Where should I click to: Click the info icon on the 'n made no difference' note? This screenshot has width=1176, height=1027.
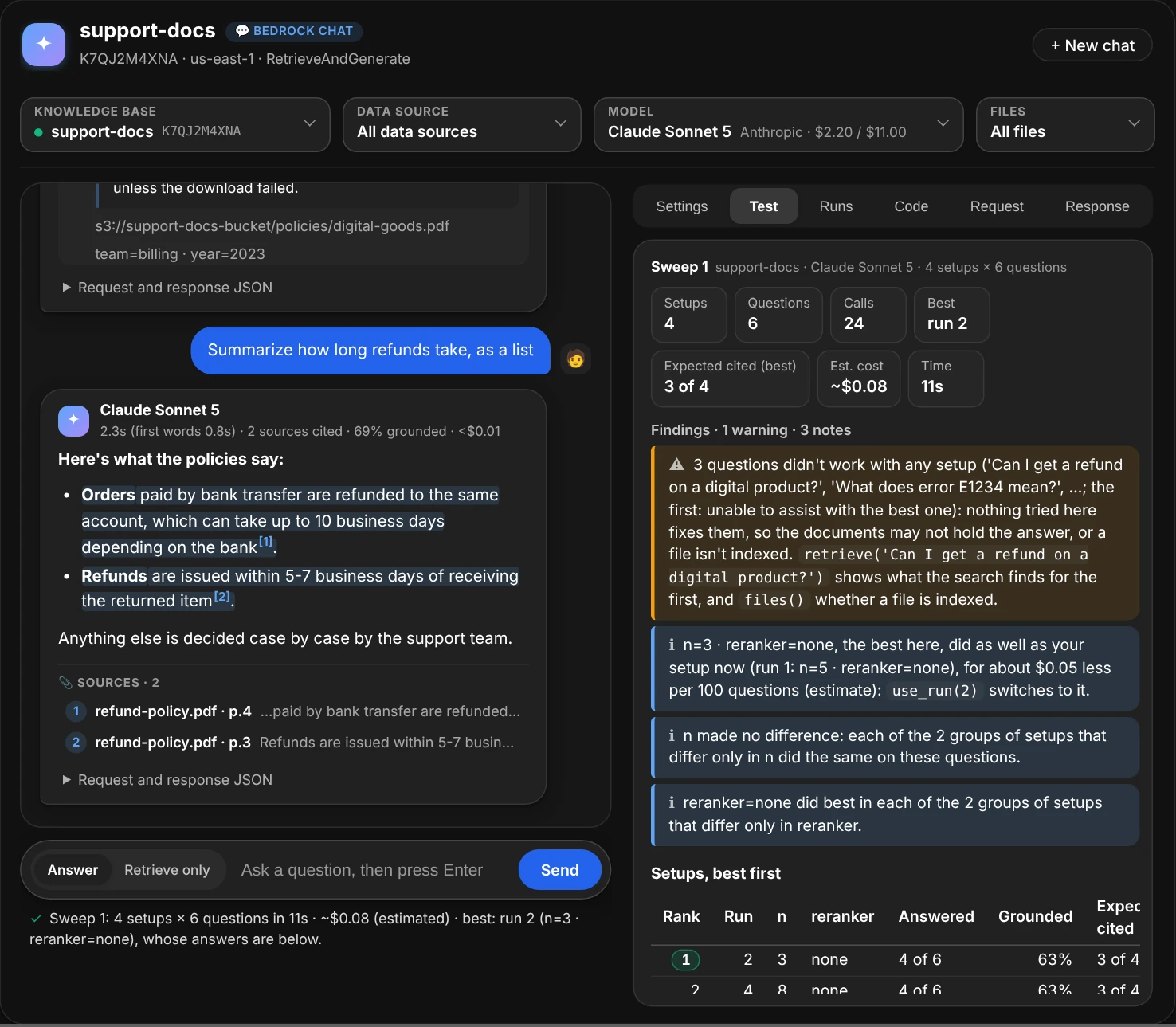(x=672, y=735)
